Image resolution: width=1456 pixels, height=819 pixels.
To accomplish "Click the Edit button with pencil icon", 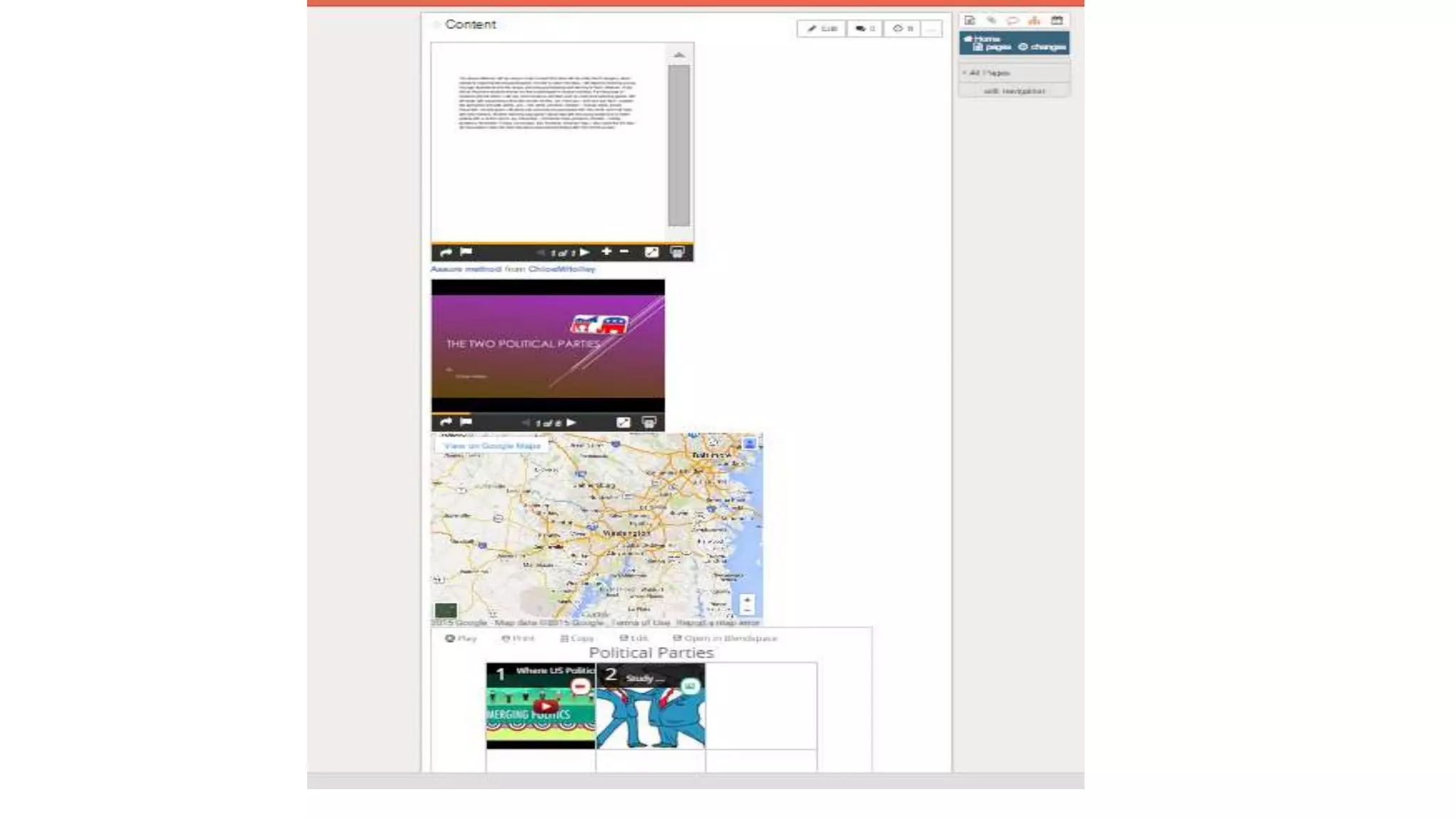I will (x=821, y=28).
